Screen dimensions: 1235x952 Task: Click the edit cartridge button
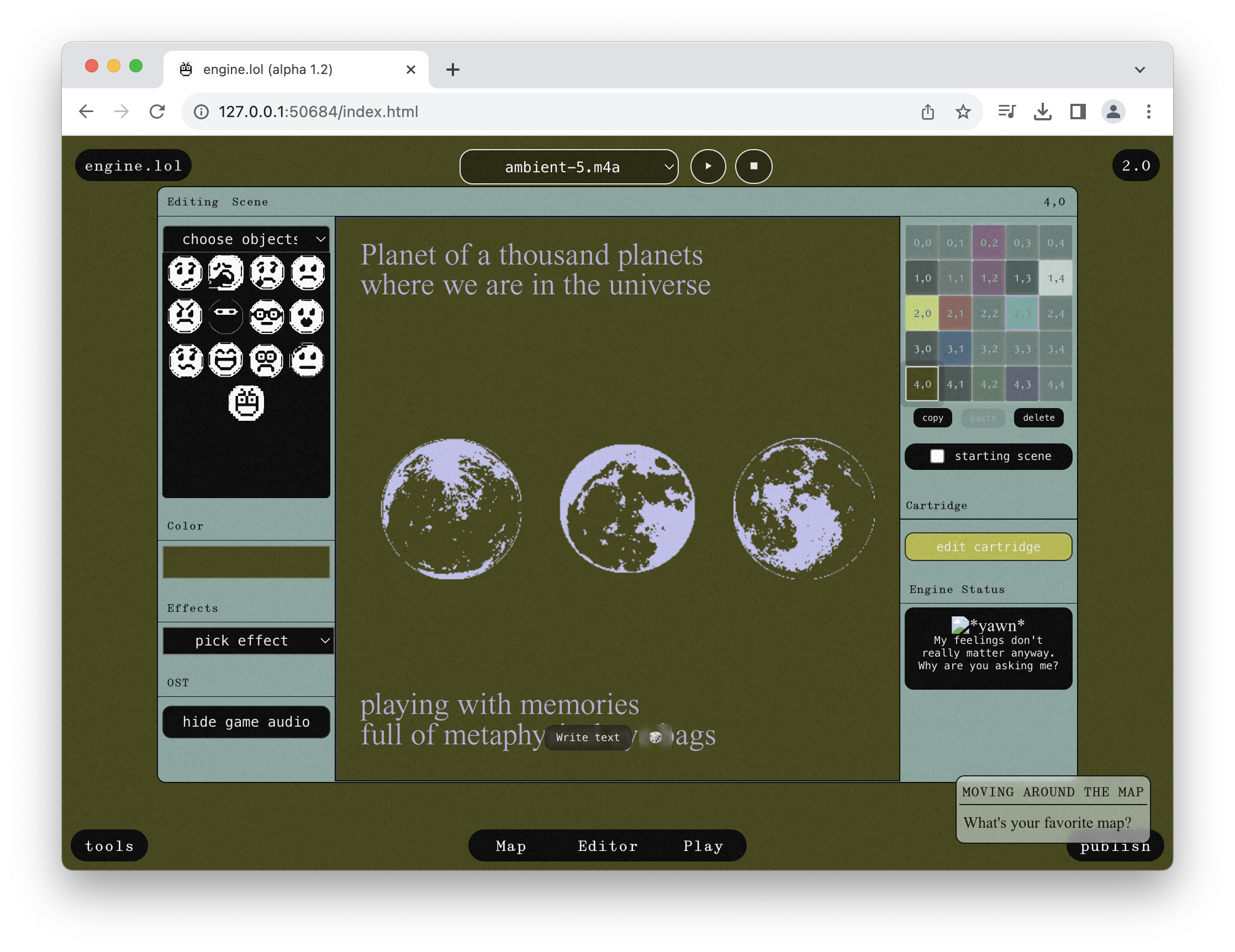tap(988, 546)
